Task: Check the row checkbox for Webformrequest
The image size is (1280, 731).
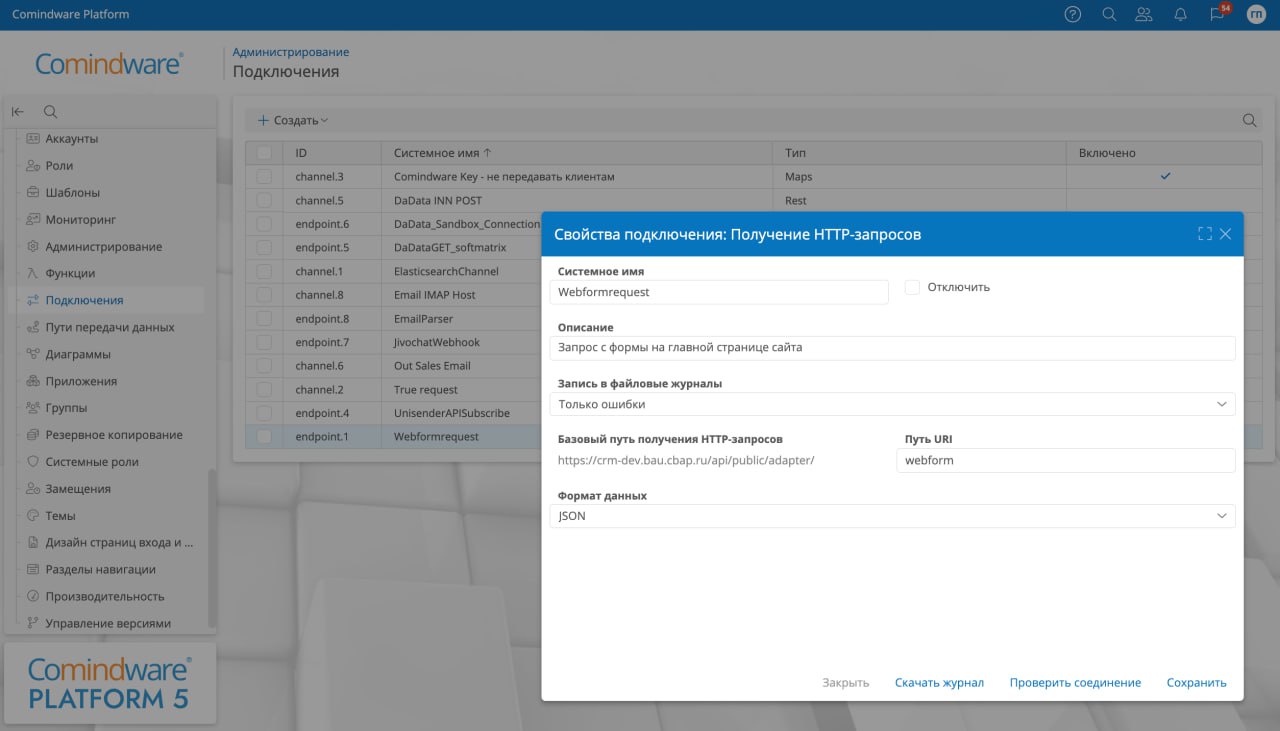Action: point(264,436)
